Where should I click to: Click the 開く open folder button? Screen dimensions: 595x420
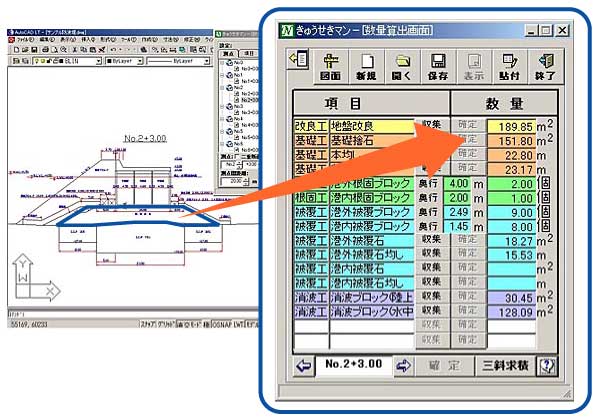[x=402, y=67]
